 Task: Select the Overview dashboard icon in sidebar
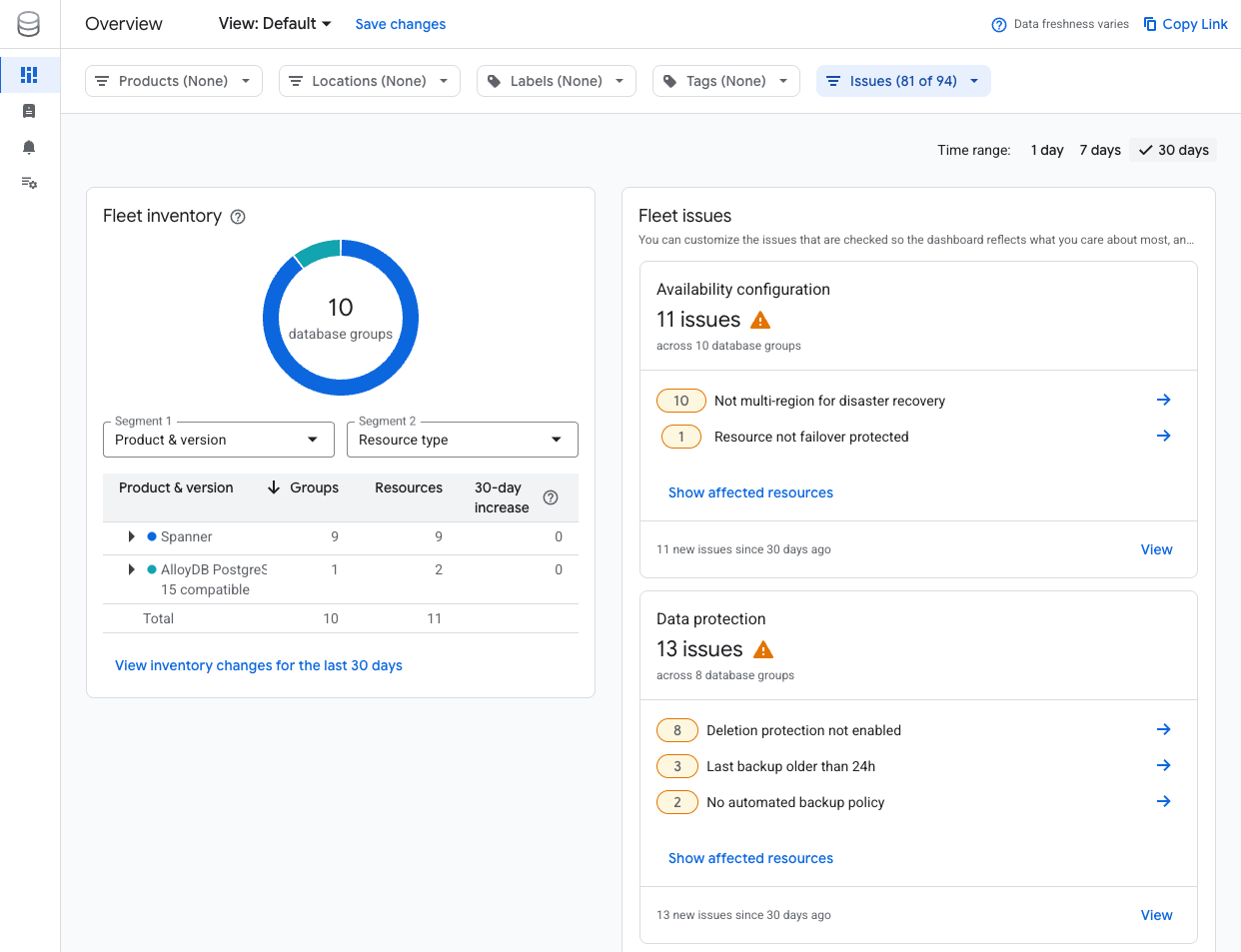point(30,74)
